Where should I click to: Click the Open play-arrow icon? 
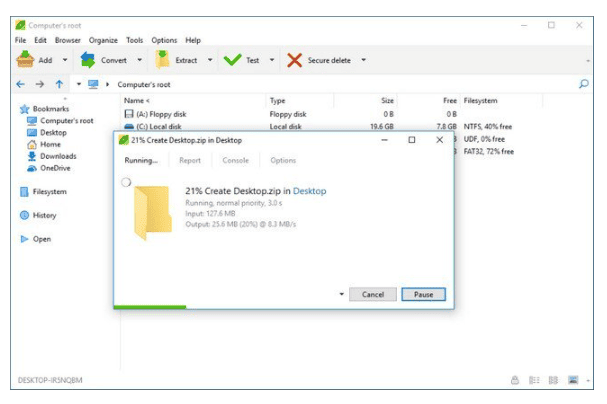click(24, 239)
